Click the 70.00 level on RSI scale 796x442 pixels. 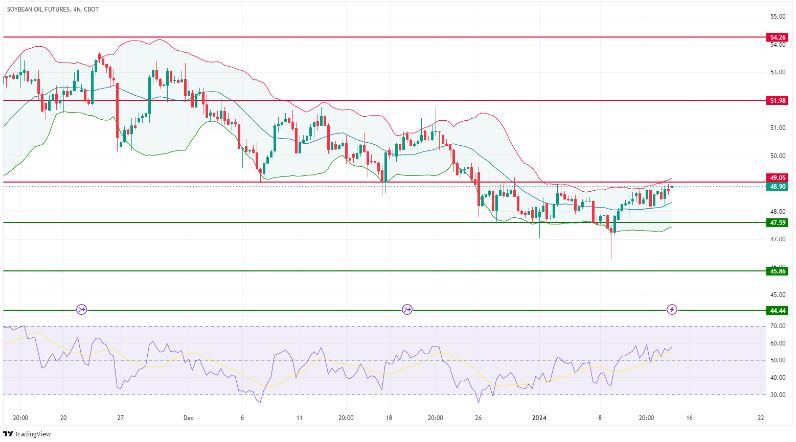(775, 326)
